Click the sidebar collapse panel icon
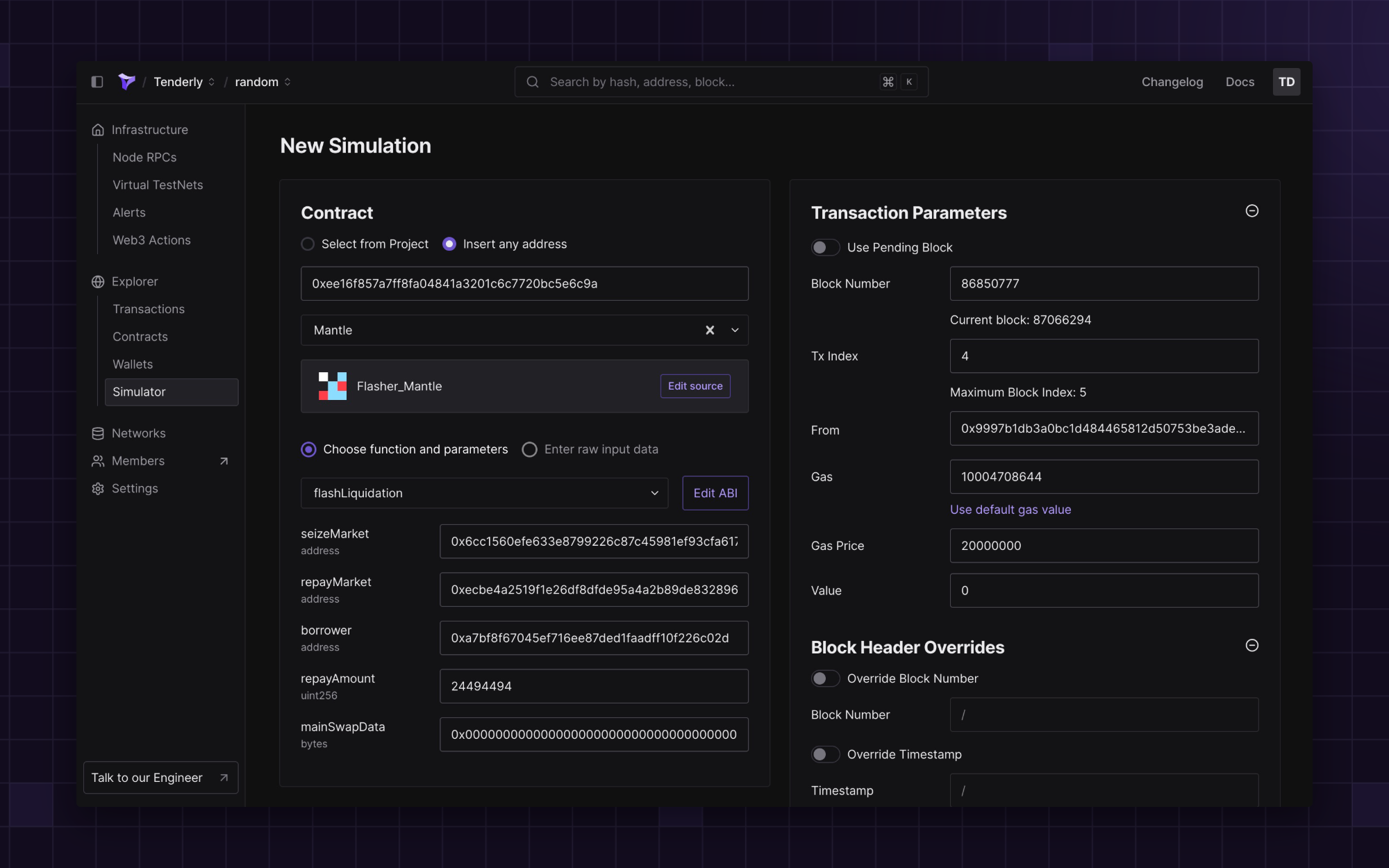The width and height of the screenshot is (1389, 868). click(97, 82)
